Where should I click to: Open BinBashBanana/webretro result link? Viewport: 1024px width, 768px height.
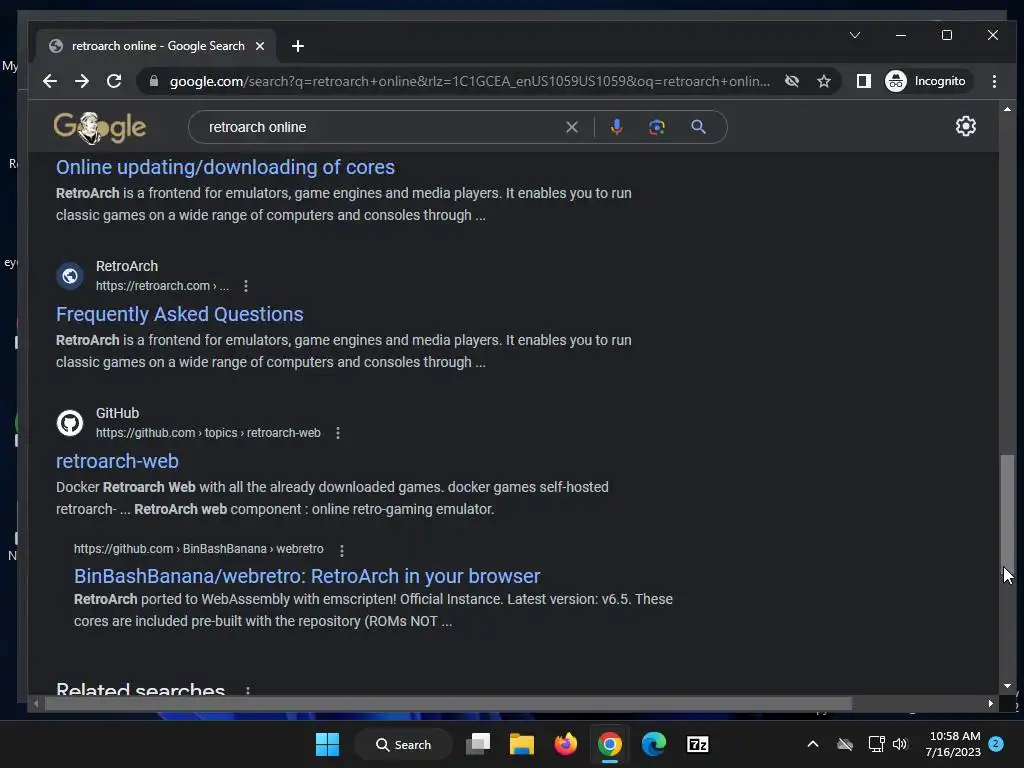tap(307, 576)
